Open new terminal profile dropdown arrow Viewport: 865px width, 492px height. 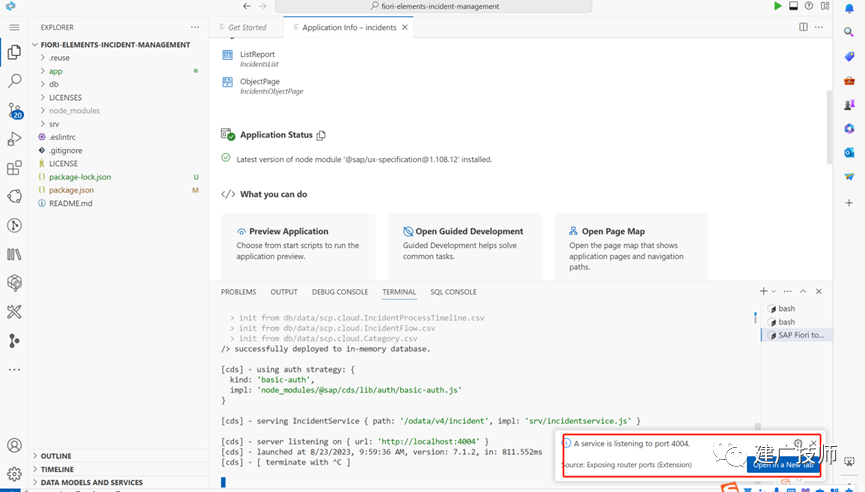[774, 291]
